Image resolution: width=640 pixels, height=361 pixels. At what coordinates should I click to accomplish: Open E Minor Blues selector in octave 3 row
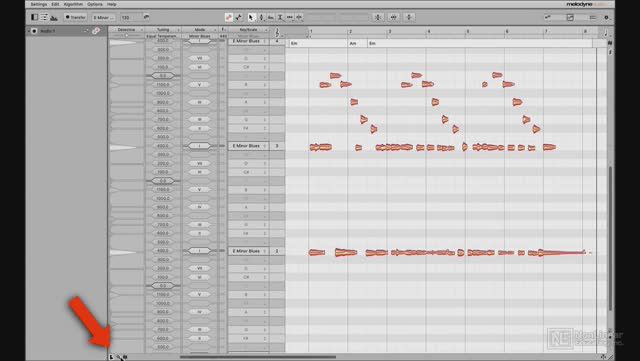pos(248,146)
